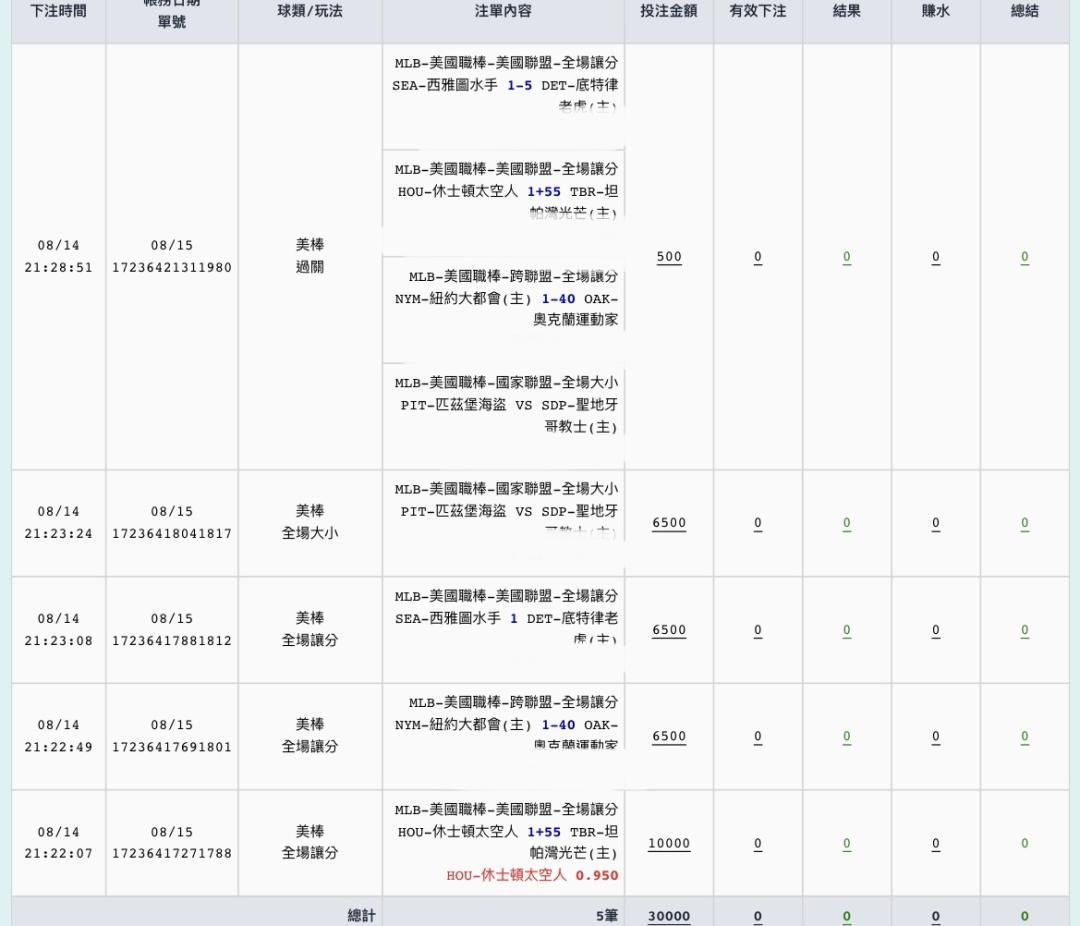Image resolution: width=1080 pixels, height=926 pixels.
Task: Click bet time 21:22:07
Action: 59,854
